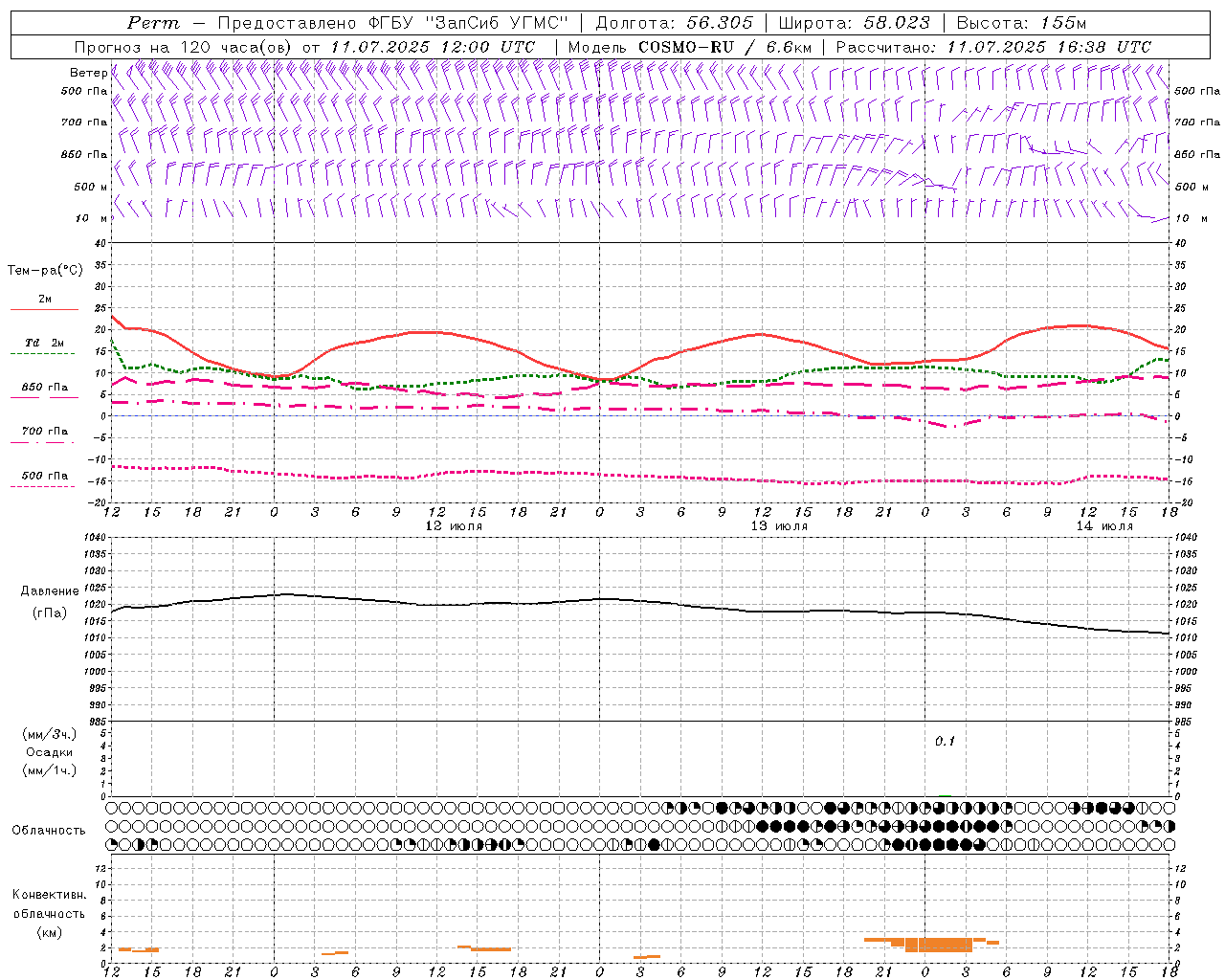Click the large orange convective cloud block
Viewport: 1225px width, 980px height.
(x=938, y=945)
